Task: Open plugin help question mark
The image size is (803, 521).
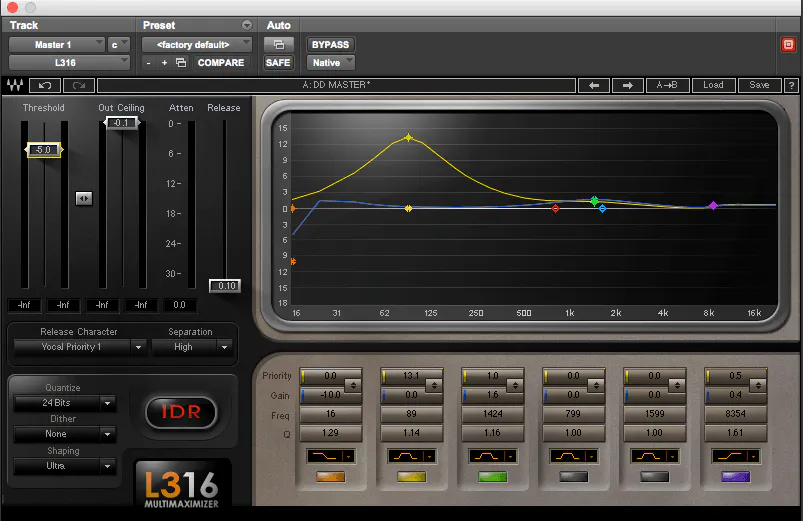Action: coord(791,86)
